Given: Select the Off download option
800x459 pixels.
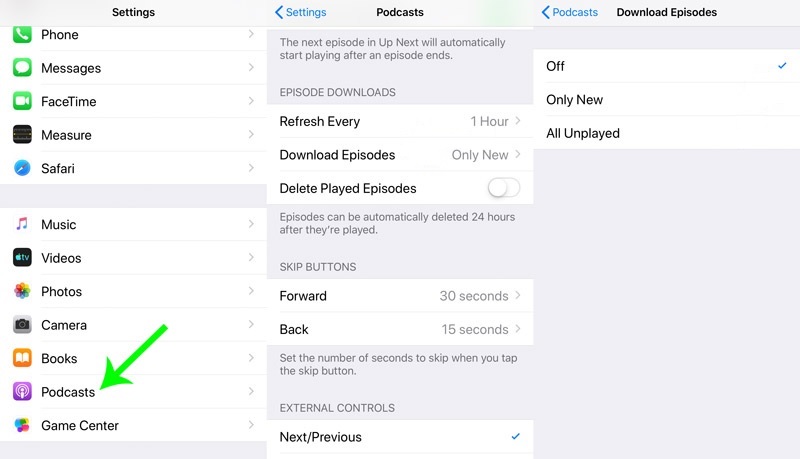Looking at the screenshot, I should coord(665,66).
